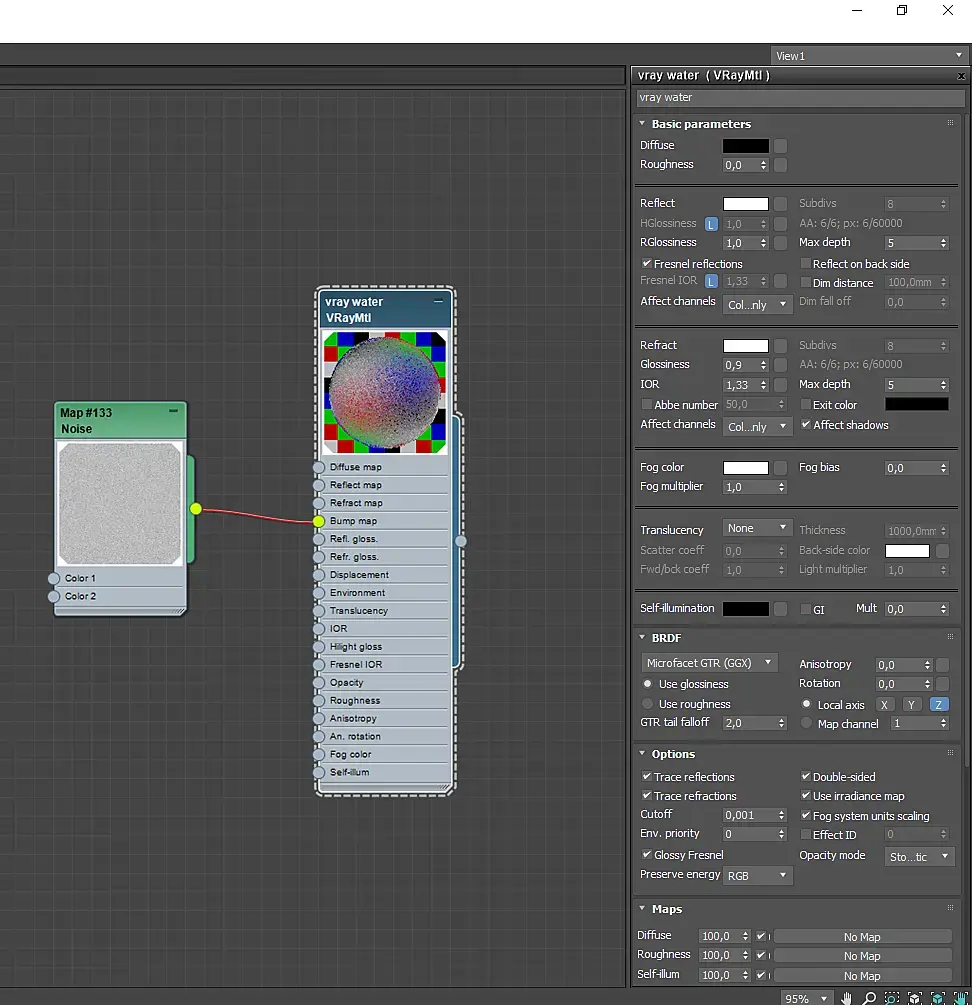Click the vray water material name field

[800, 97]
